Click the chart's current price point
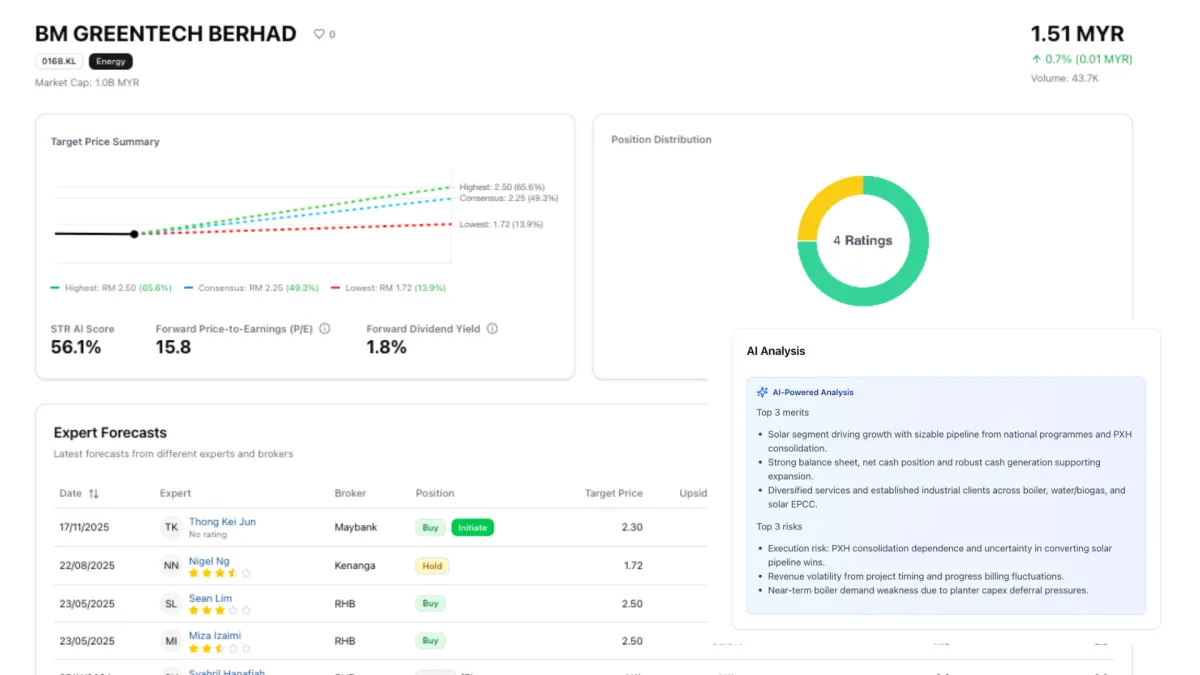 134,234
